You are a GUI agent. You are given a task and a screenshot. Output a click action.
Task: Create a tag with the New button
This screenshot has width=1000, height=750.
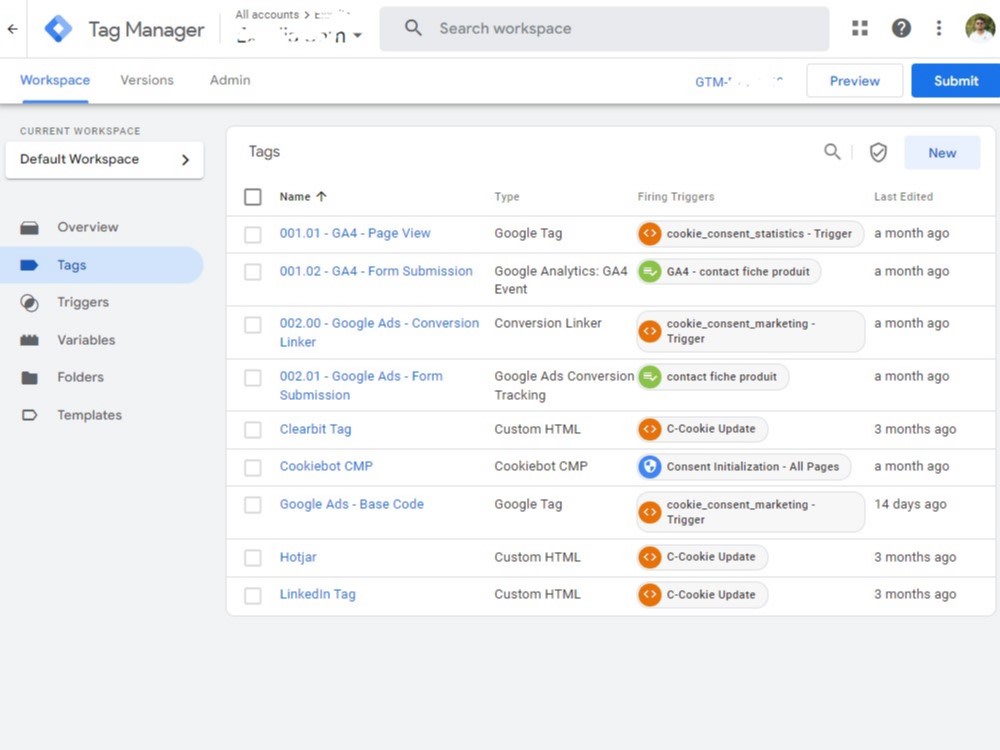[x=942, y=153]
